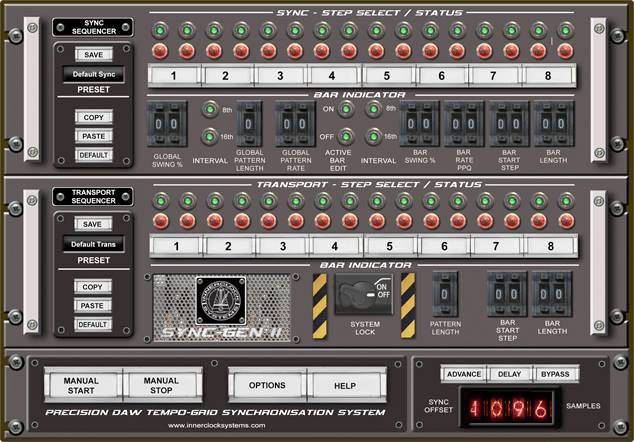This screenshot has width=634, height=442.
Task: Select bar 4 in Transport sequencer
Action: 335,246
